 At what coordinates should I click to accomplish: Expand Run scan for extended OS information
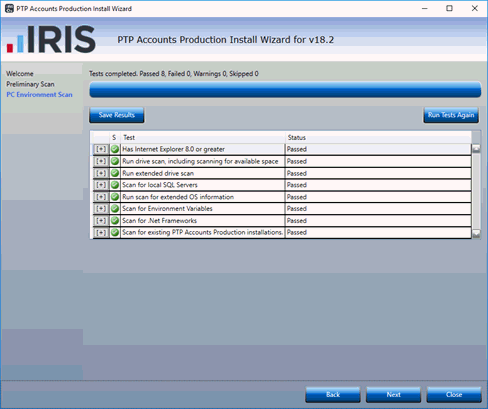click(101, 197)
